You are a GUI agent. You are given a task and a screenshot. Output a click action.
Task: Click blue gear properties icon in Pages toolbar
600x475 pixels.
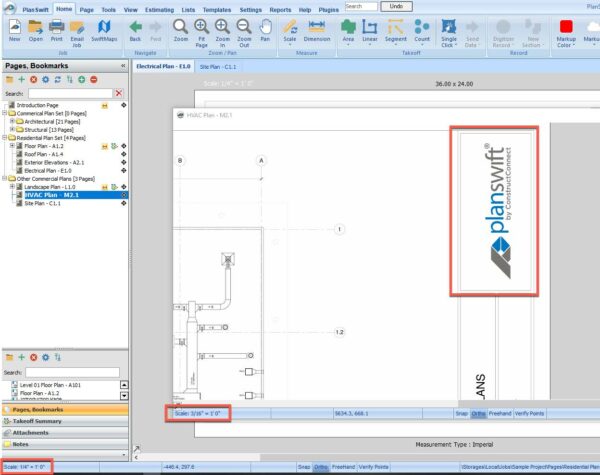coord(46,80)
